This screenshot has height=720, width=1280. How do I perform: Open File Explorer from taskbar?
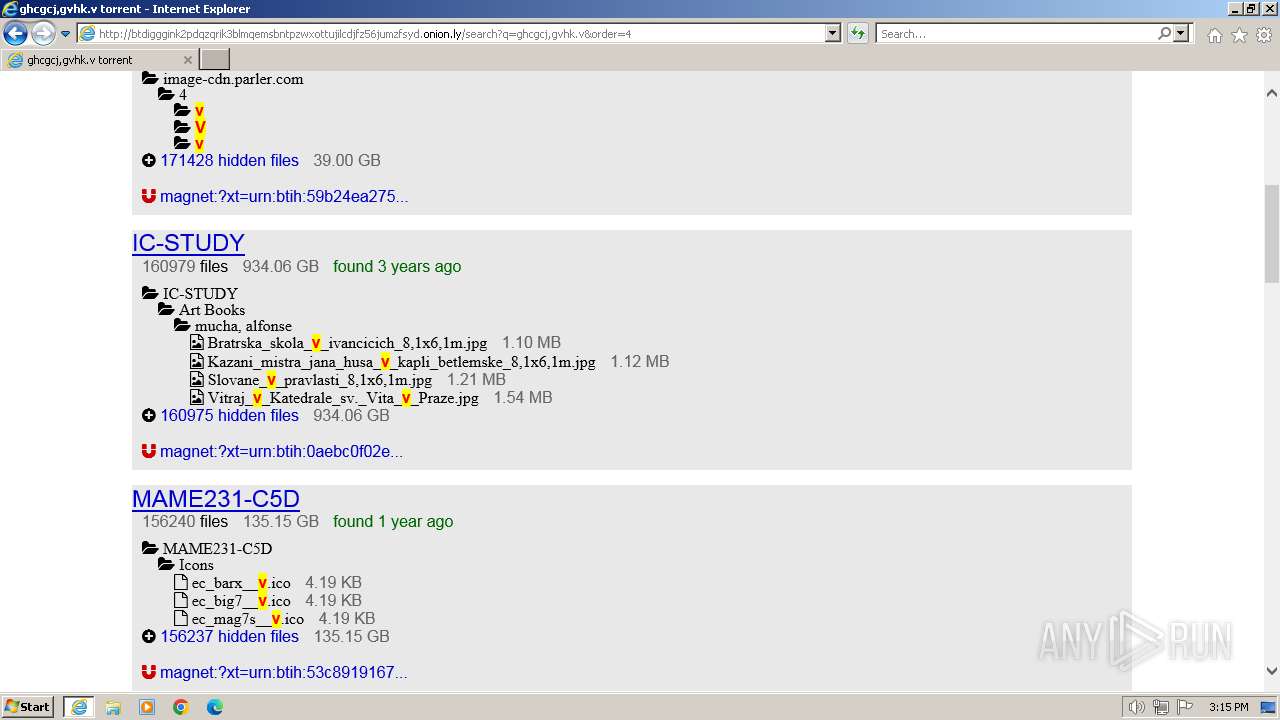click(x=113, y=707)
